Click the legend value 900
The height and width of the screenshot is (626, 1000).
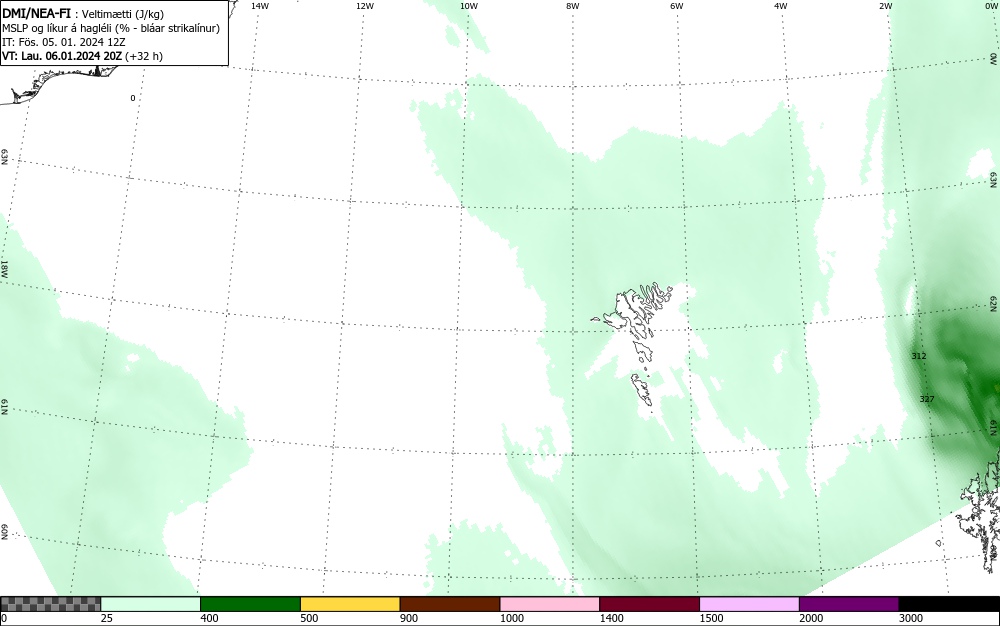[409, 618]
